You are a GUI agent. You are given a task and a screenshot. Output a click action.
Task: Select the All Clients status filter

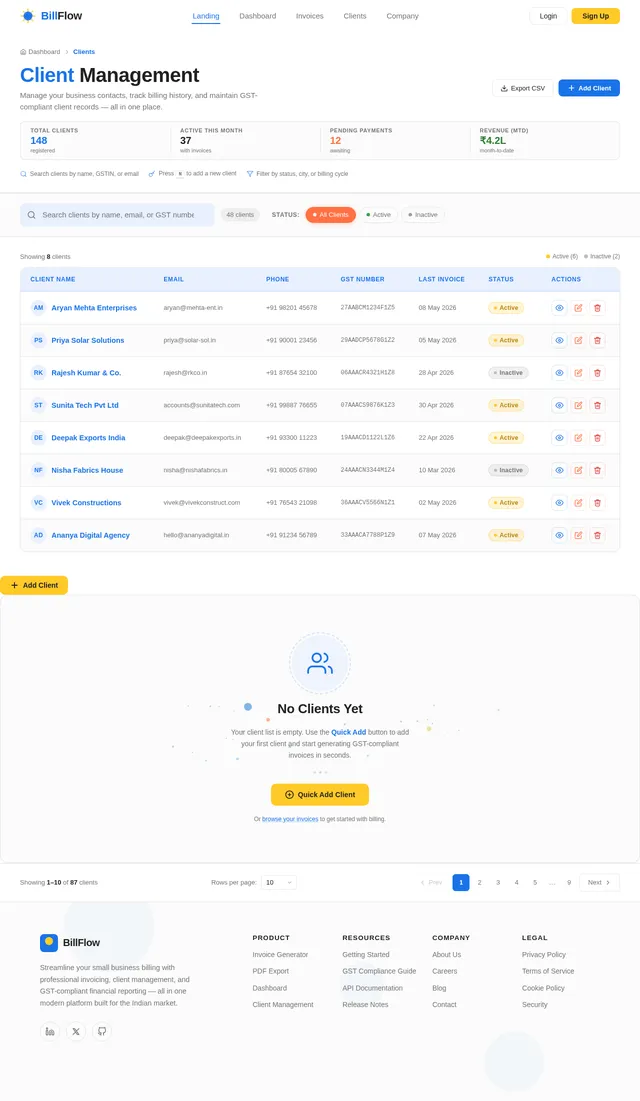(331, 215)
